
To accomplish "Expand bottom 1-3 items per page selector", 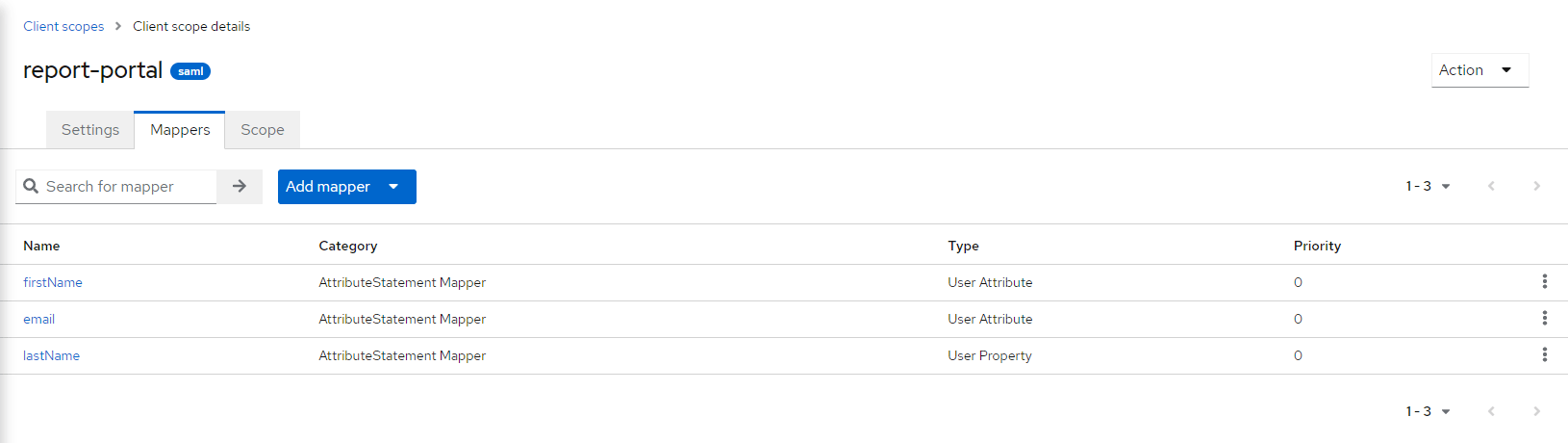I will (1428, 411).
